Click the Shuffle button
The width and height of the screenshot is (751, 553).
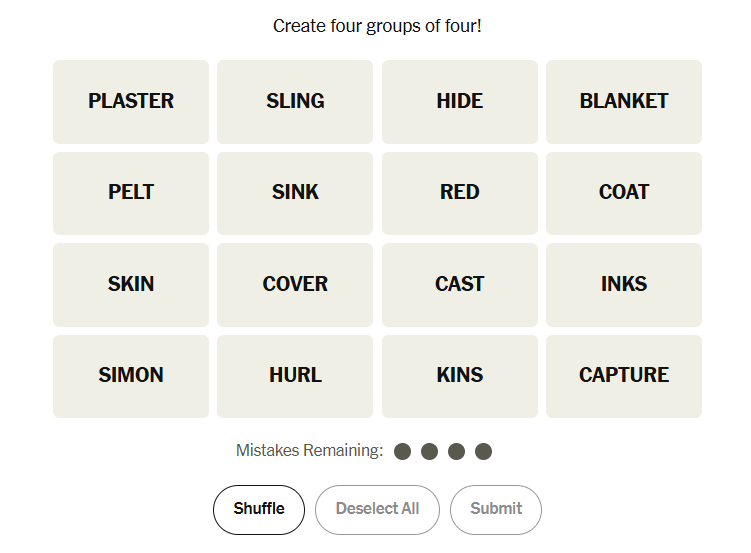259,509
